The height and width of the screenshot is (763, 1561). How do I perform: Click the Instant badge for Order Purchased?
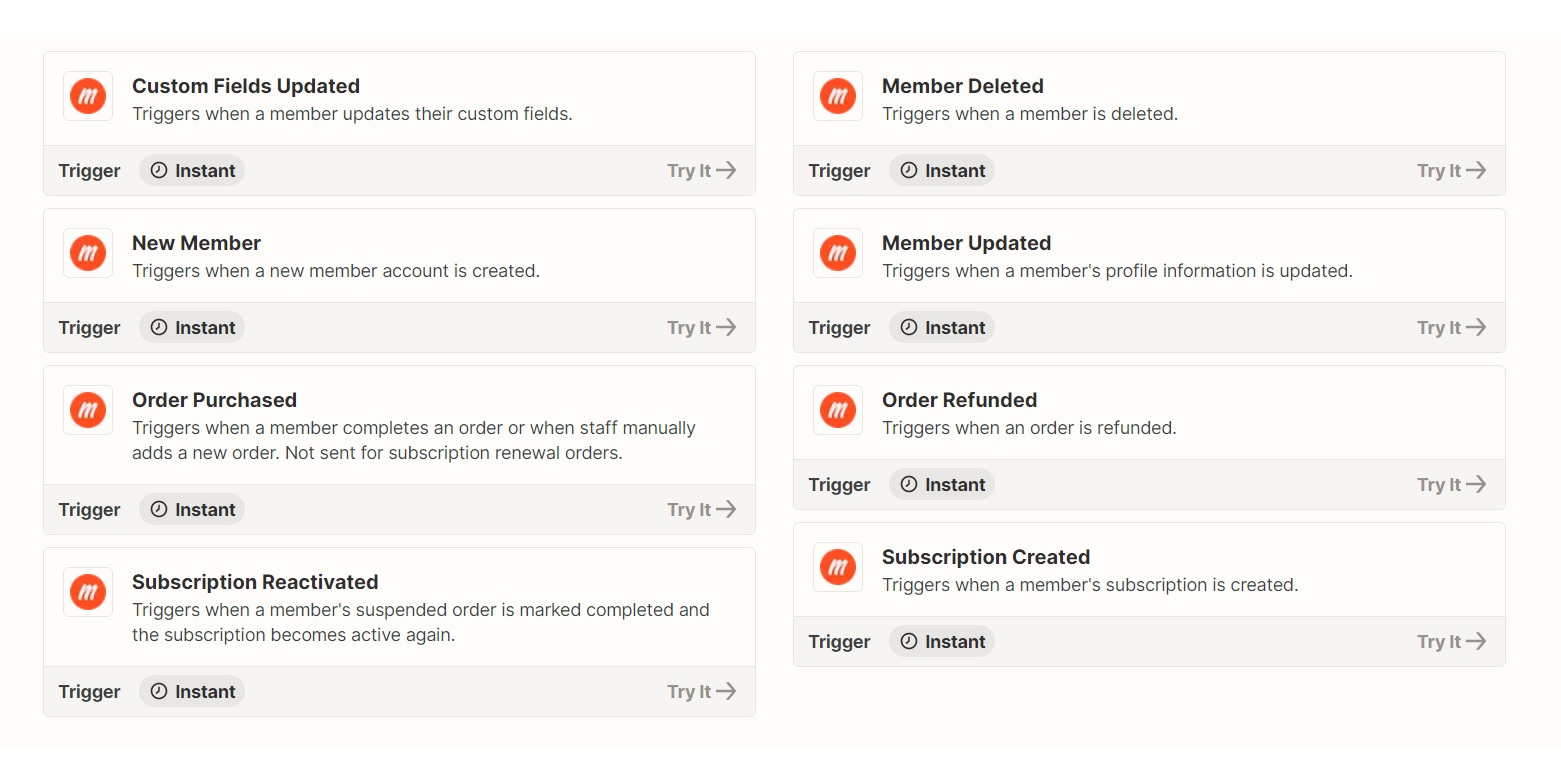tap(191, 509)
